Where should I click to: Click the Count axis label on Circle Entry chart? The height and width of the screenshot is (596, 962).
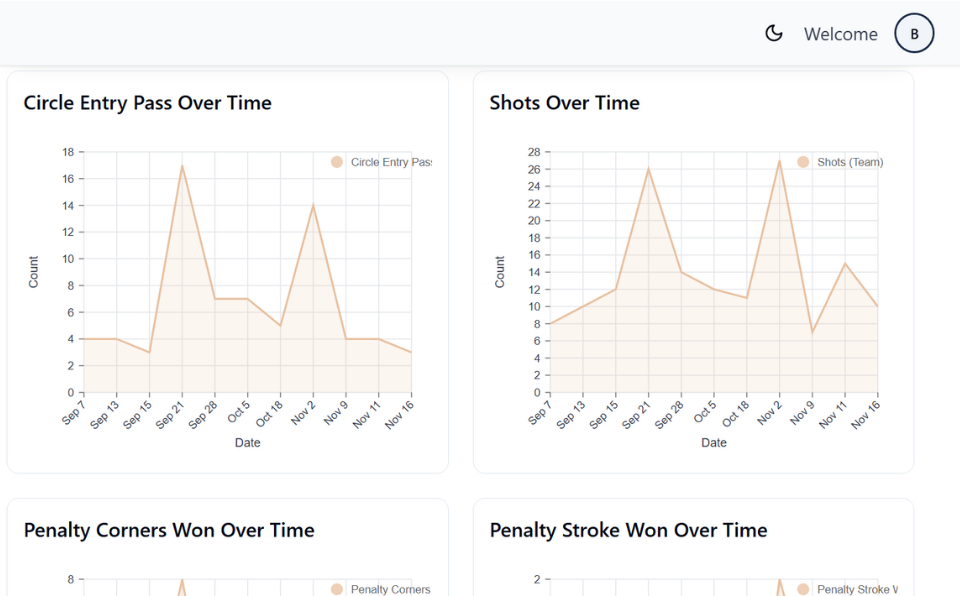33,270
